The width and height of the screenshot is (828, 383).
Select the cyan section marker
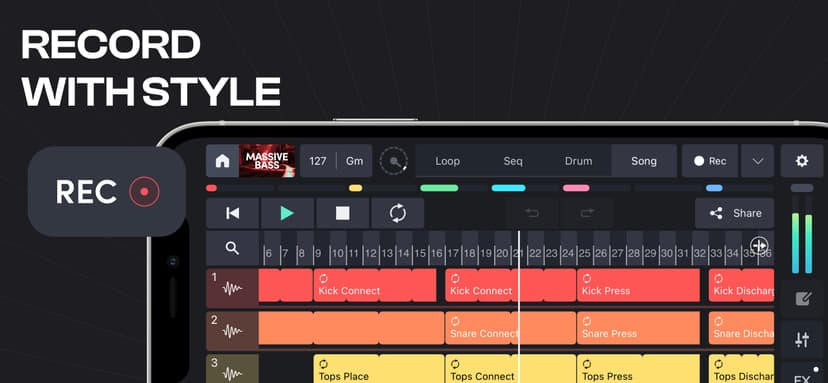pyautogui.click(x=509, y=188)
